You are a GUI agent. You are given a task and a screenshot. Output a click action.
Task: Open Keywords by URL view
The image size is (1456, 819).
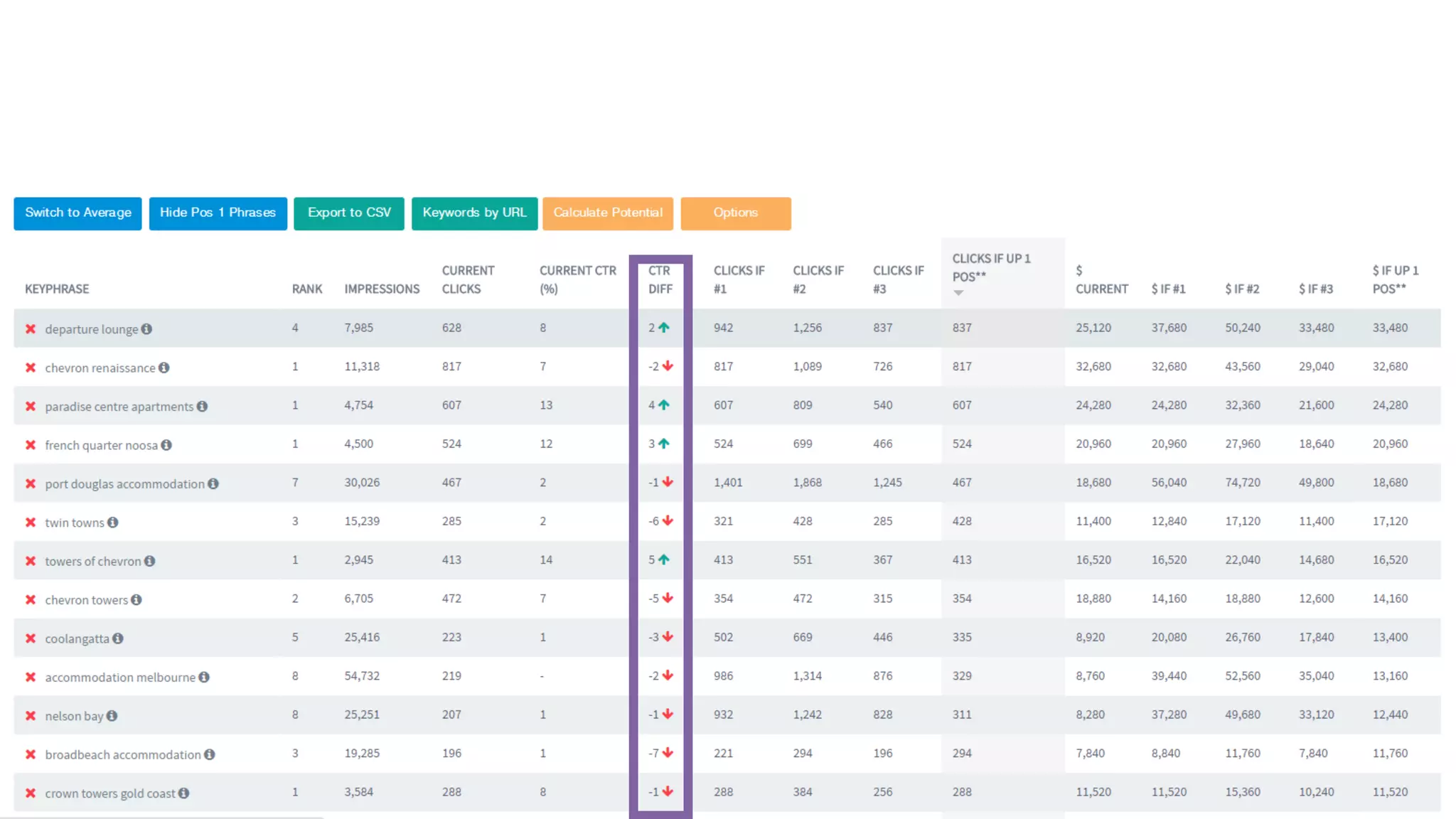474,213
